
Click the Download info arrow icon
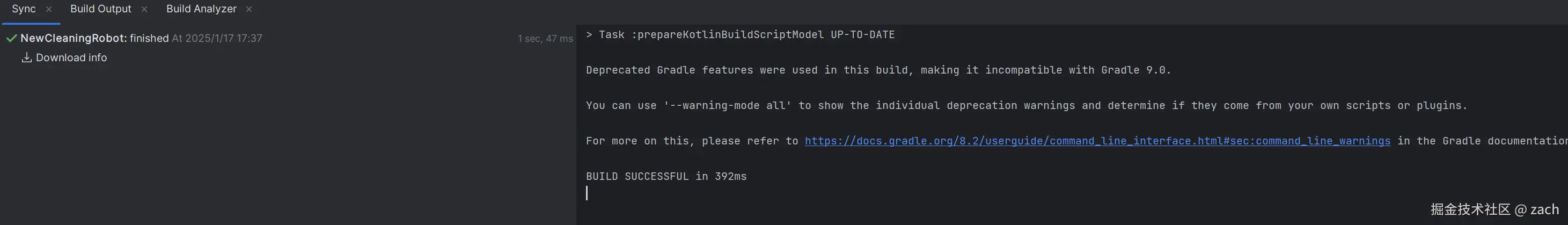click(x=27, y=57)
